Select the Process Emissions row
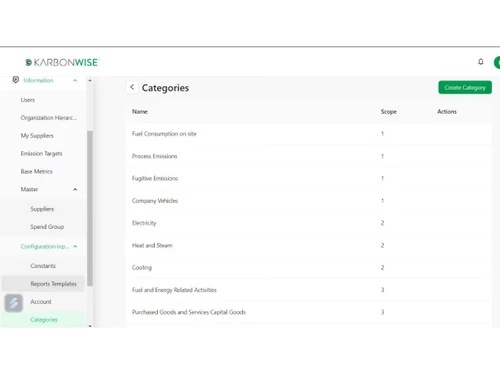 [309, 156]
